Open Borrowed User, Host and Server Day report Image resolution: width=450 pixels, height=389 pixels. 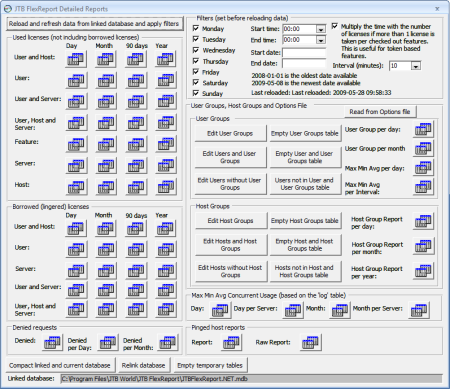tap(76, 309)
